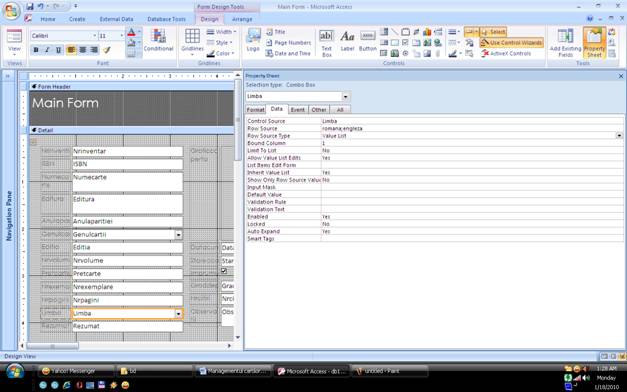
Task: Toggle Use Control Wizards
Action: [512, 42]
